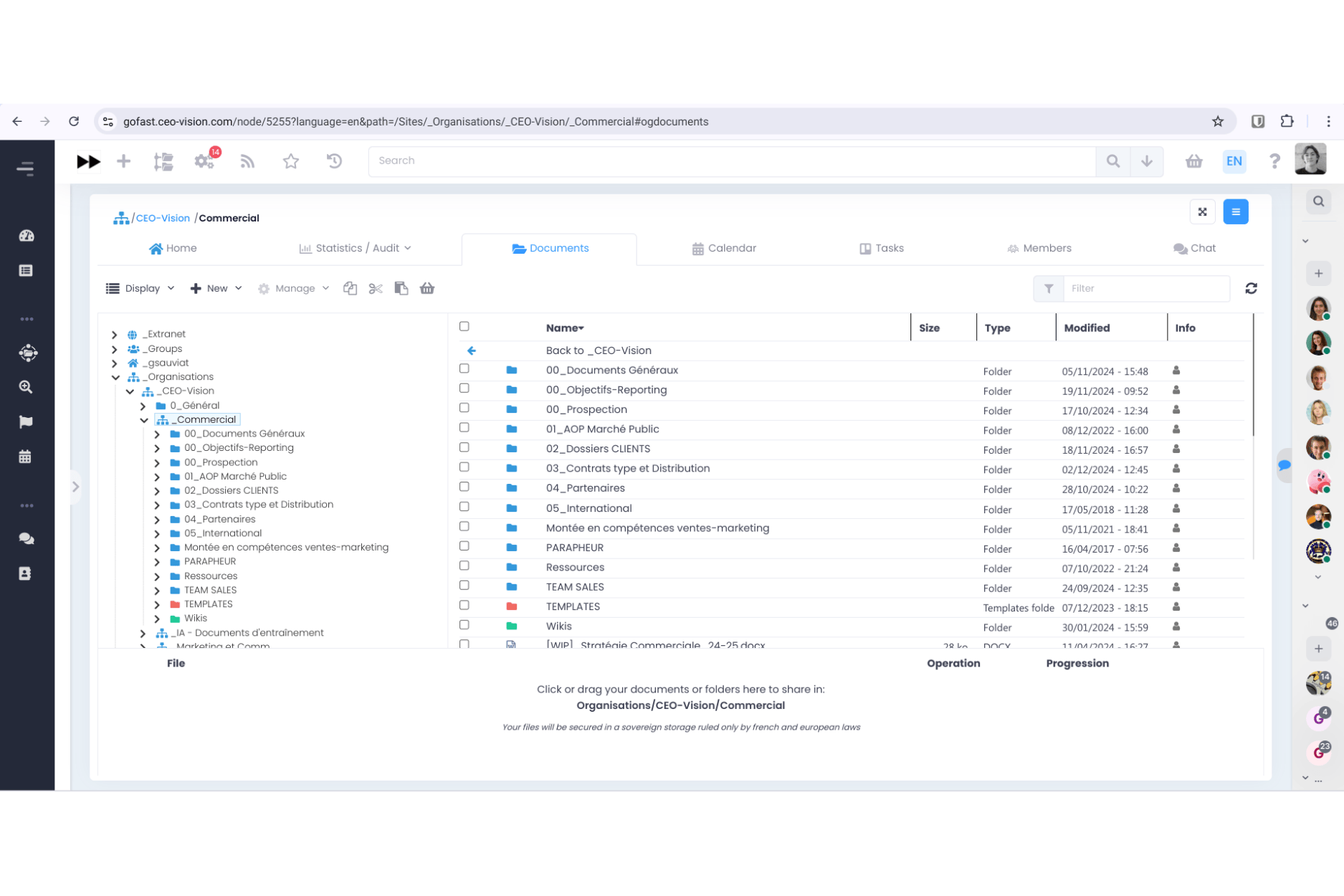Click the paste clipboard icon in toolbar
Viewport: 1344px width, 896px height.
[x=401, y=289]
